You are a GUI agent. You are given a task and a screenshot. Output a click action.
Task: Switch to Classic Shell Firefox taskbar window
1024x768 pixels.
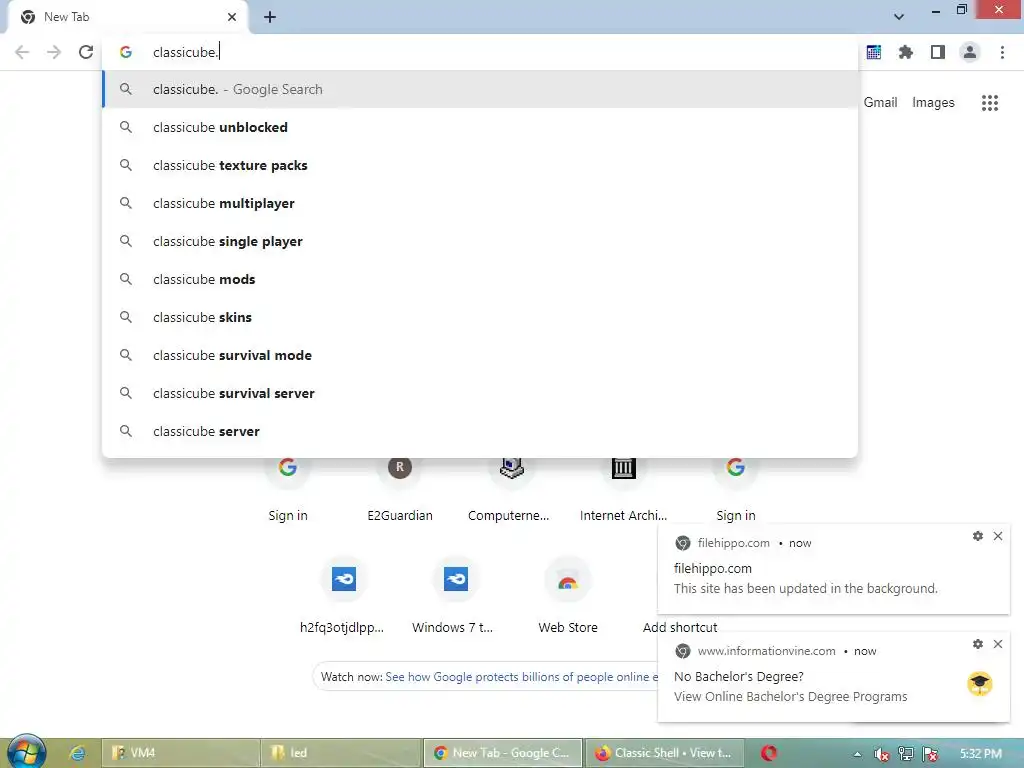point(664,753)
